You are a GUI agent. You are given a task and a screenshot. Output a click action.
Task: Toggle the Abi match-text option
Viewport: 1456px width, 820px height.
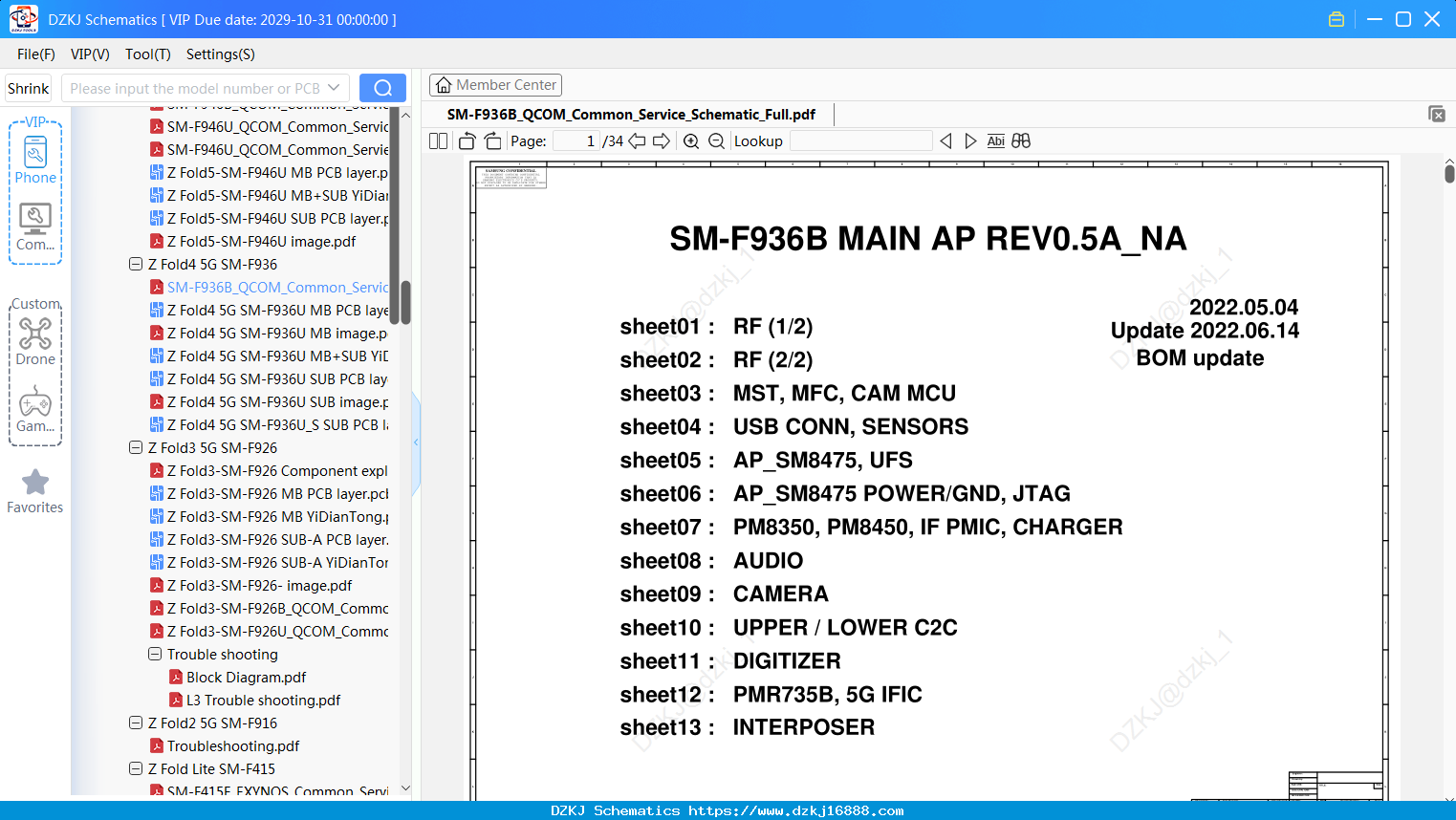[x=995, y=141]
